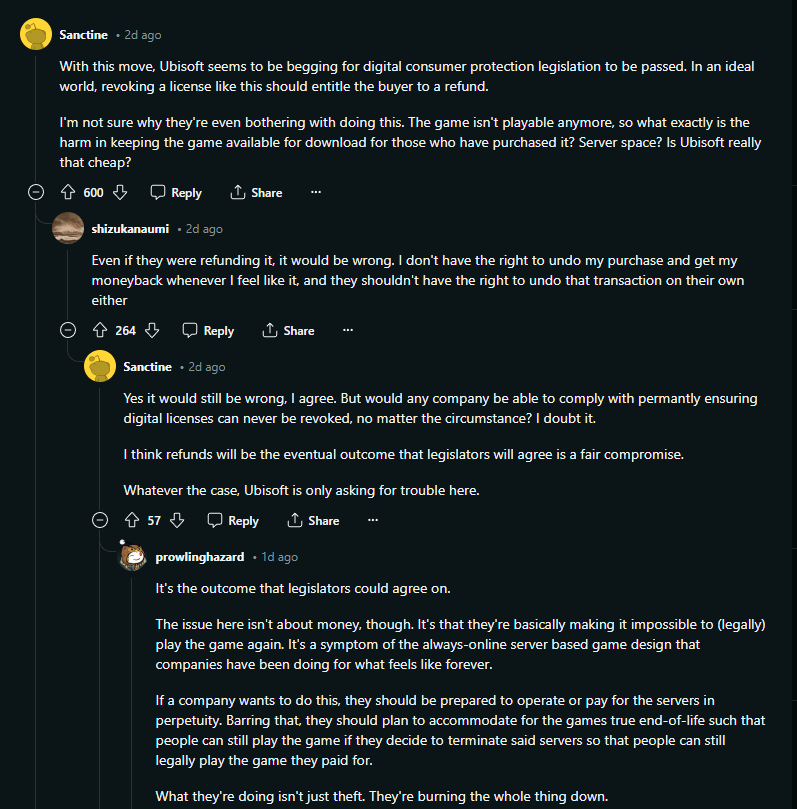Collapse Sanctine's top-level comment thread

[36, 192]
